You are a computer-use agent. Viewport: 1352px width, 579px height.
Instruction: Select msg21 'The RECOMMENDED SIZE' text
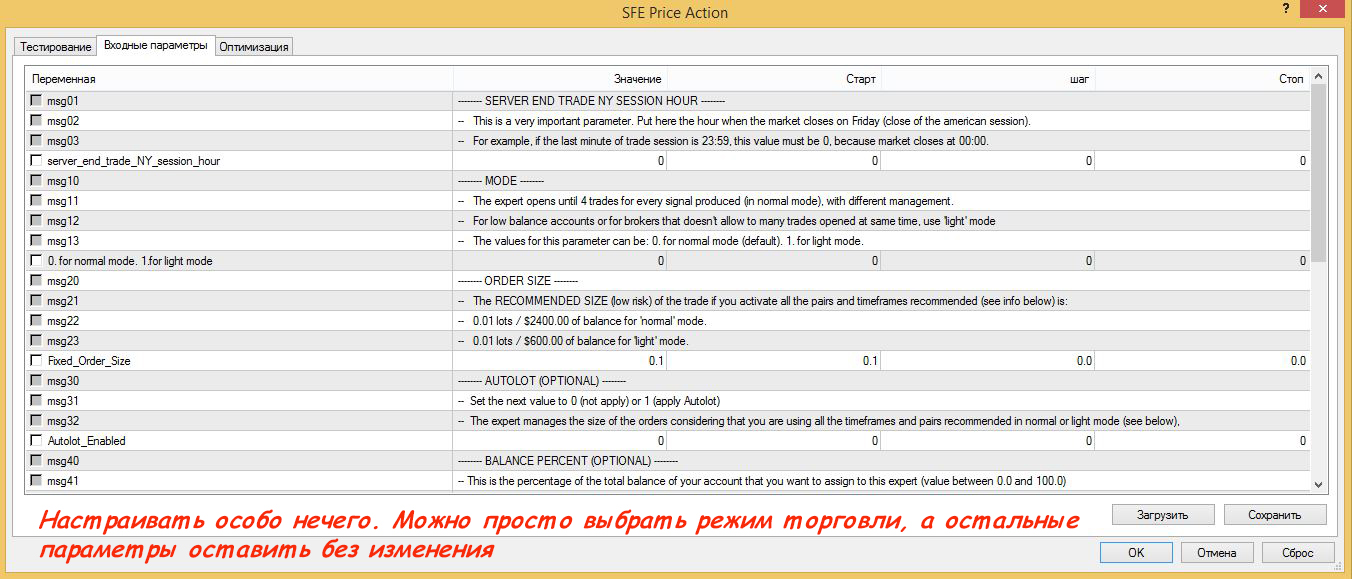[x=763, y=301]
